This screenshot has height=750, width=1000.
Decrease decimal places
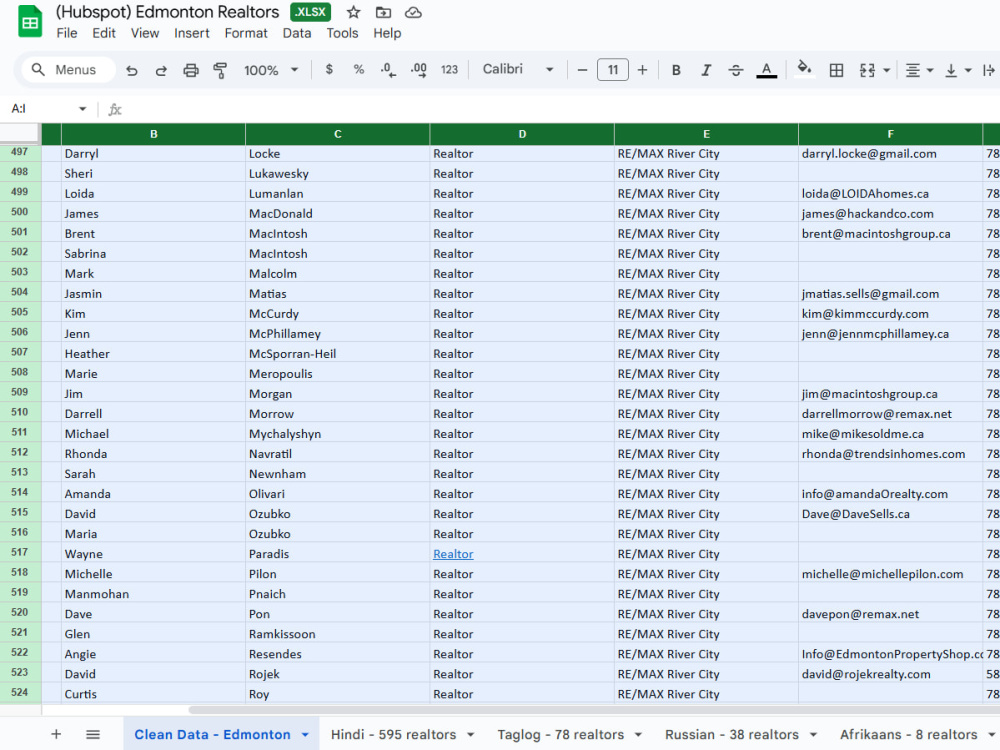(388, 70)
